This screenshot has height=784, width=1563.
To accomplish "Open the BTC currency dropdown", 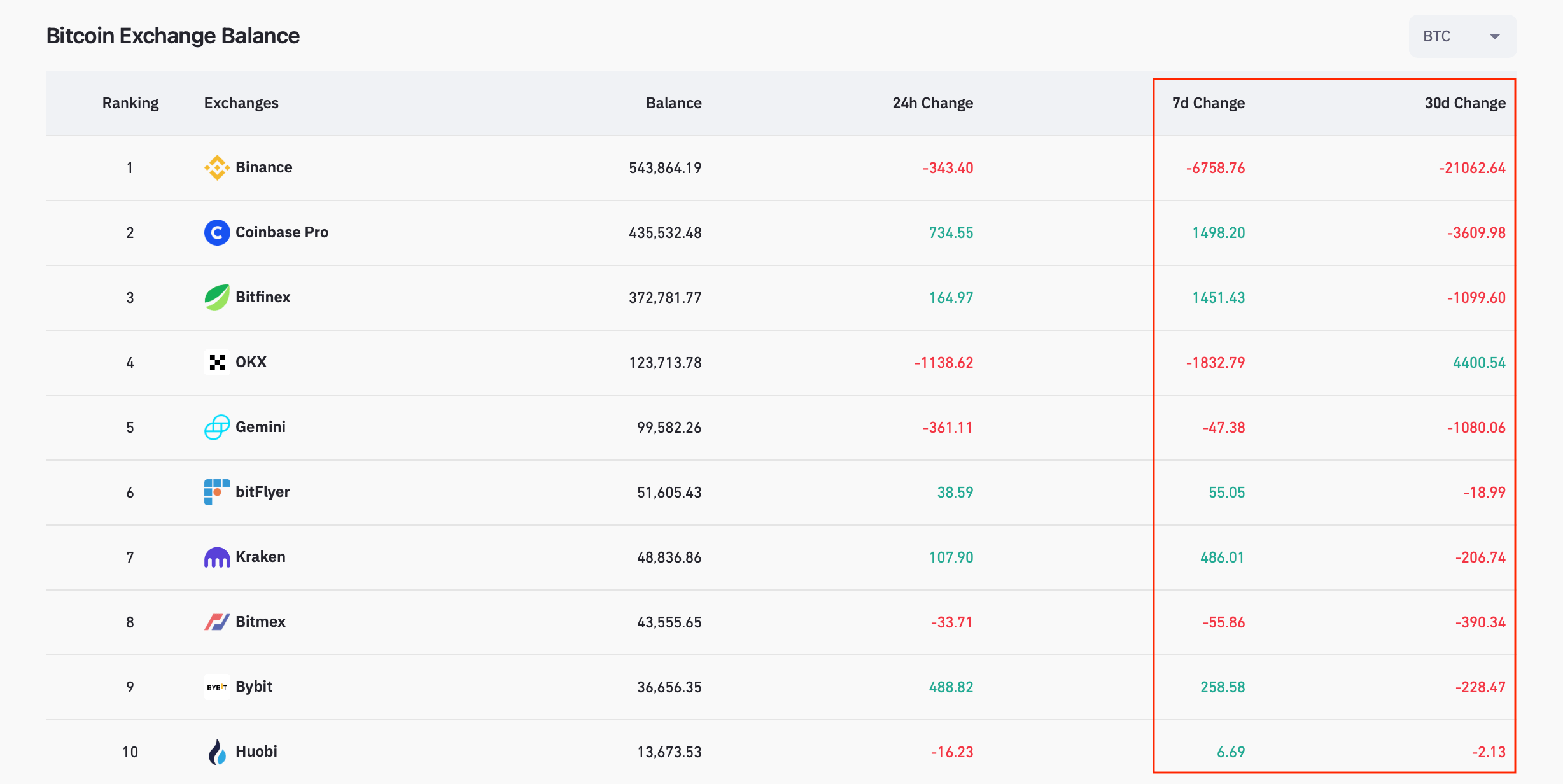I will pyautogui.click(x=1462, y=36).
